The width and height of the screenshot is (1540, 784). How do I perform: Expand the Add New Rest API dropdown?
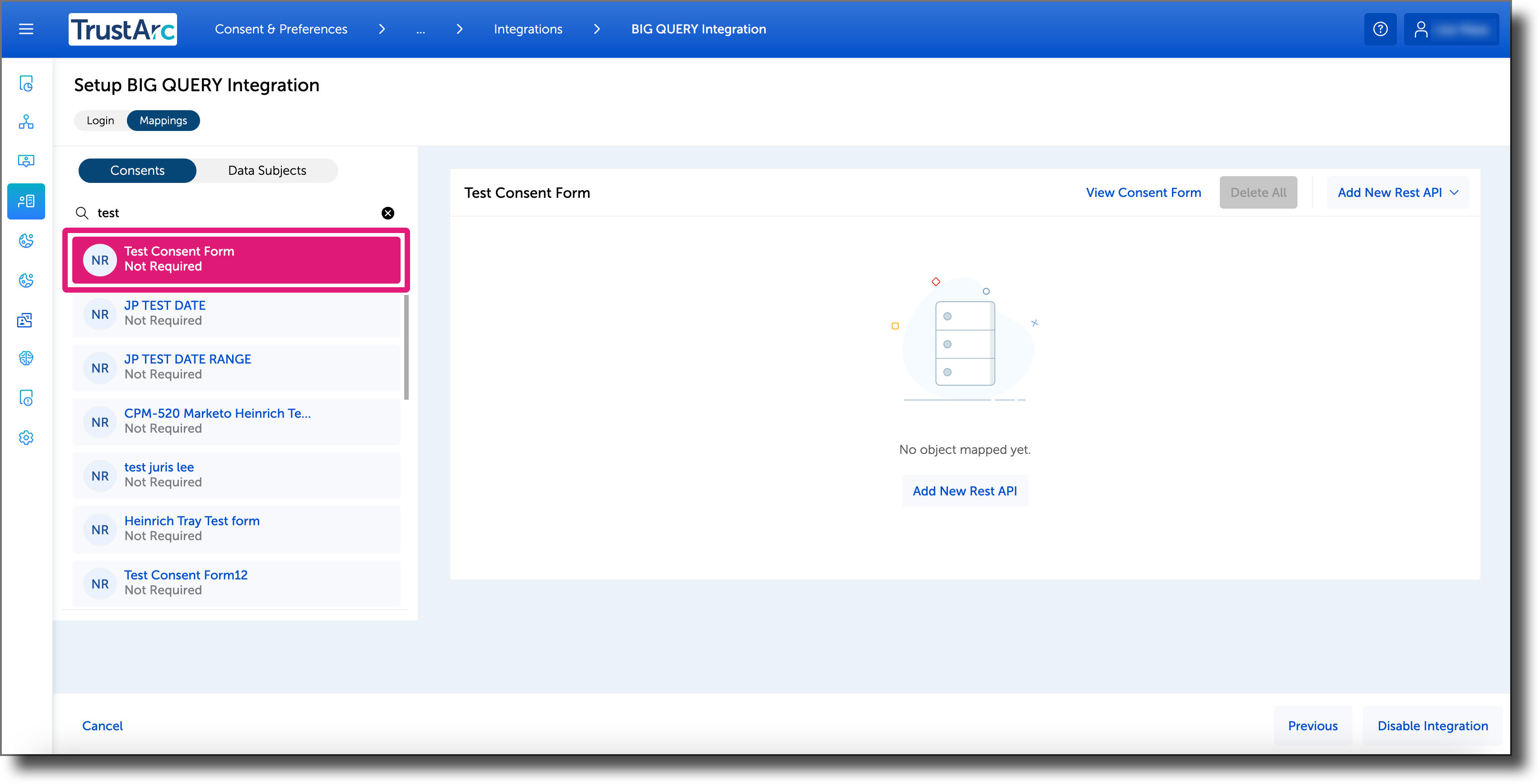[1398, 192]
